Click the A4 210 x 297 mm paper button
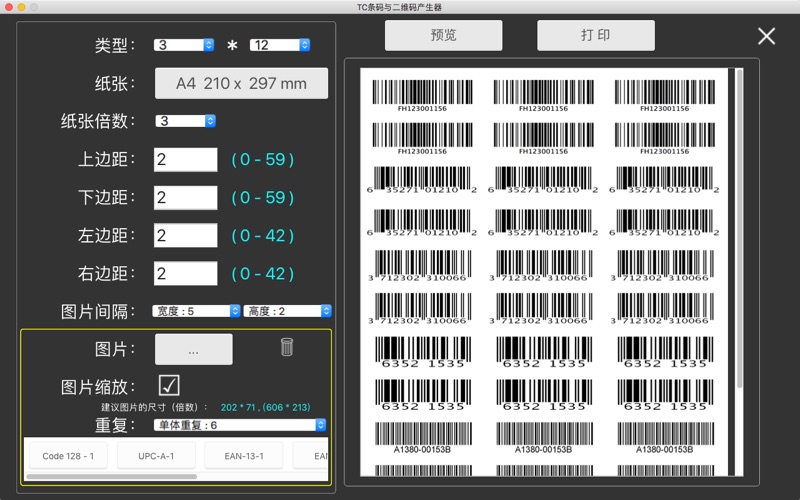This screenshot has height=500, width=800. (x=241, y=83)
